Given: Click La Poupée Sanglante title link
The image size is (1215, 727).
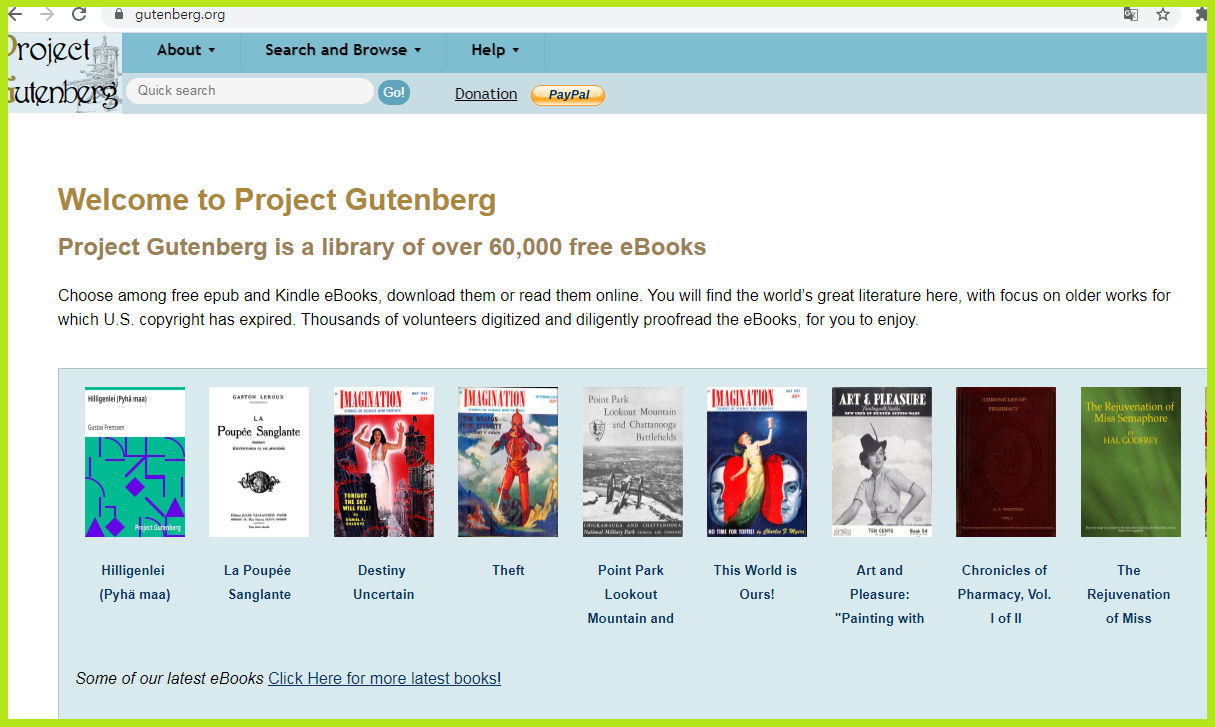Looking at the screenshot, I should tap(258, 582).
